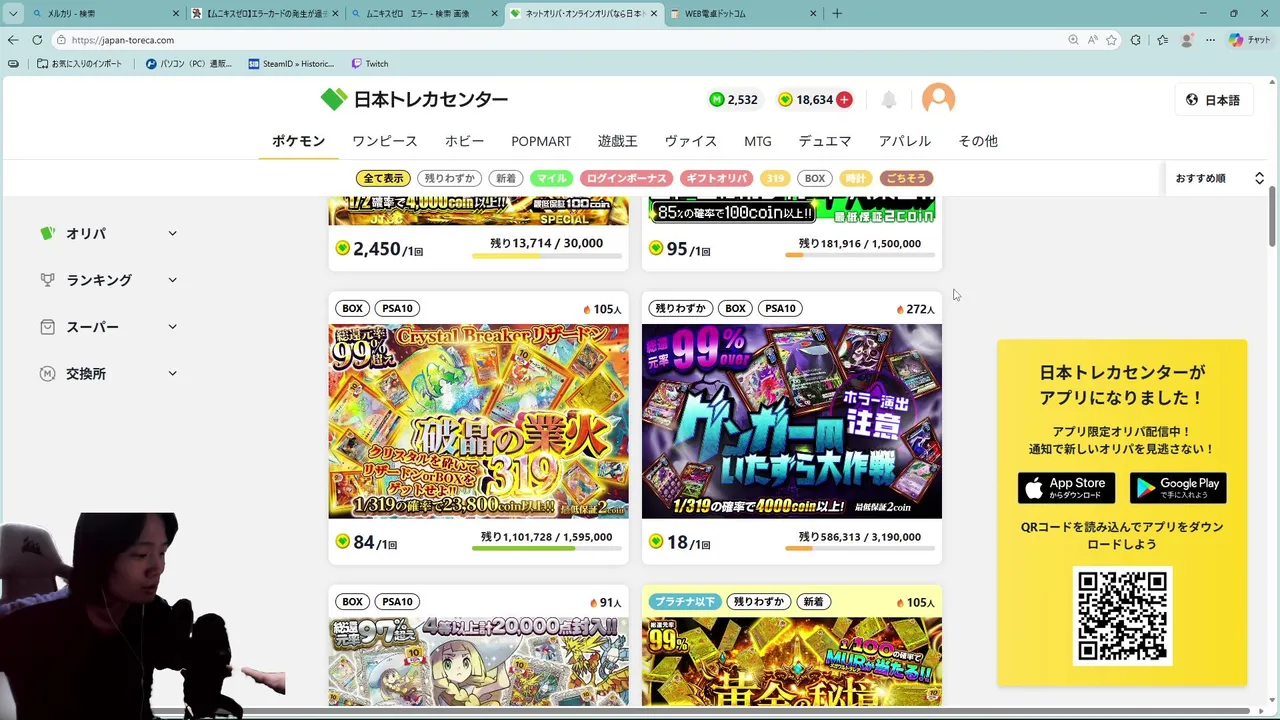Image resolution: width=1280 pixels, height=720 pixels.
Task: Select the 遊戯王 category tab
Action: 617,141
